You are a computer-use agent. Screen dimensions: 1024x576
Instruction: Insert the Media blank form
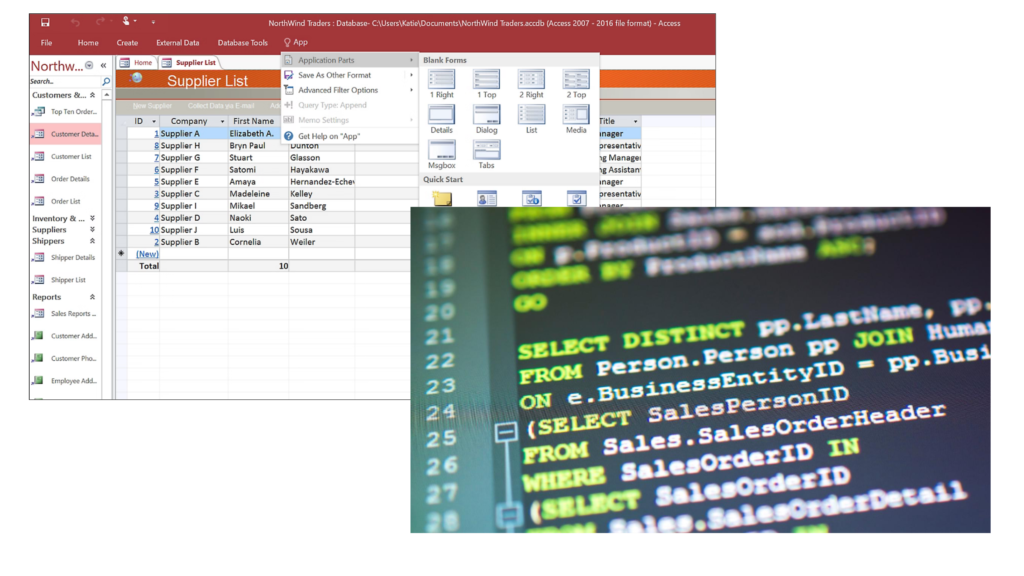576,119
